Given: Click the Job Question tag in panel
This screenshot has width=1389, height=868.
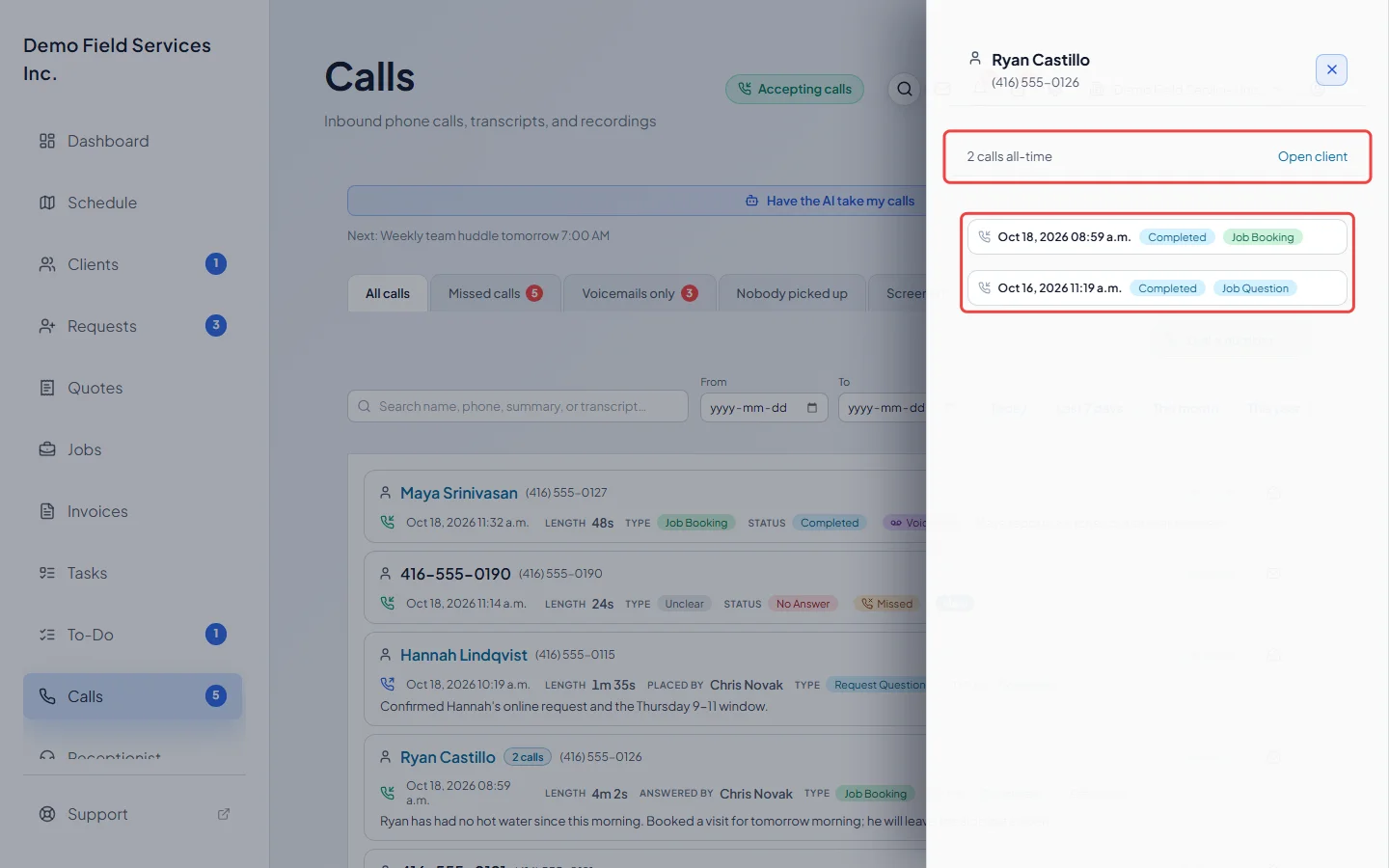Looking at the screenshot, I should tap(1255, 288).
